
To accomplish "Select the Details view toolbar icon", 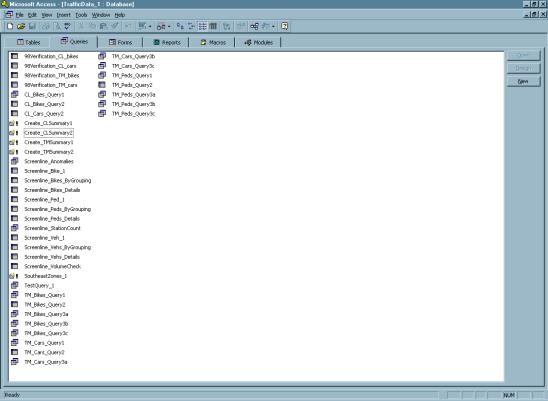I will [x=213, y=26].
